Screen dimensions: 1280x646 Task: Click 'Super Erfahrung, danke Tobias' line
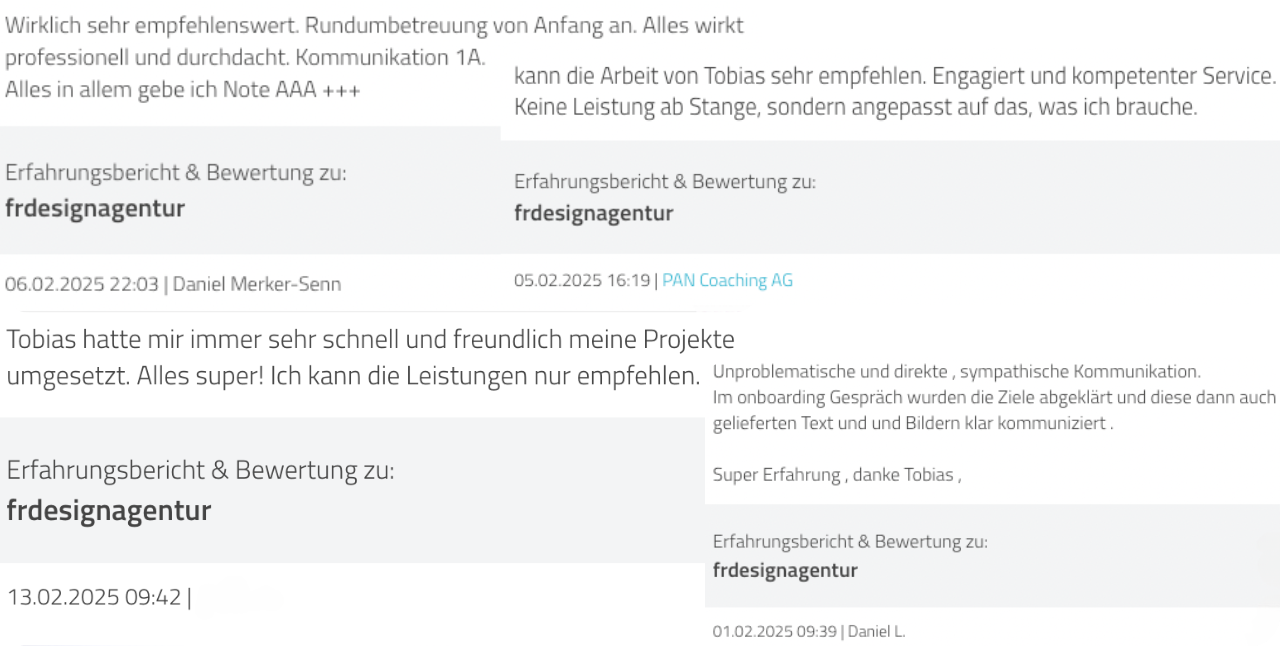pyautogui.click(x=837, y=475)
